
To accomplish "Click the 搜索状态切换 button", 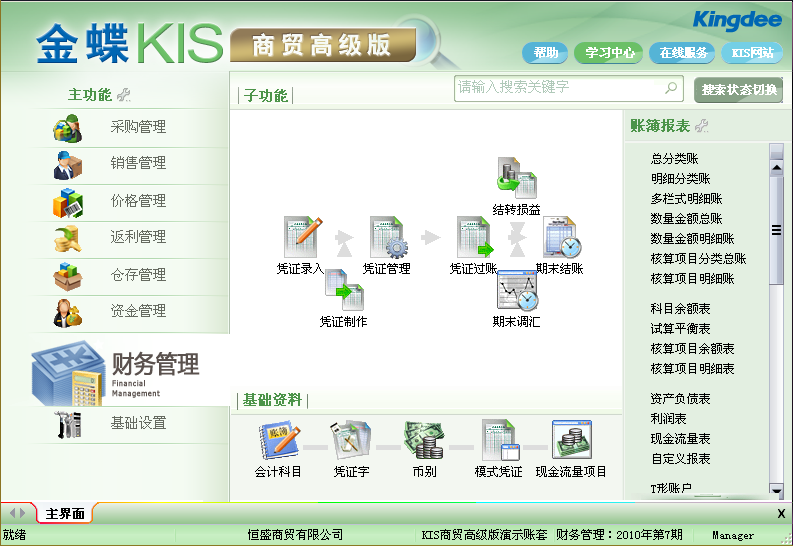I will [738, 90].
